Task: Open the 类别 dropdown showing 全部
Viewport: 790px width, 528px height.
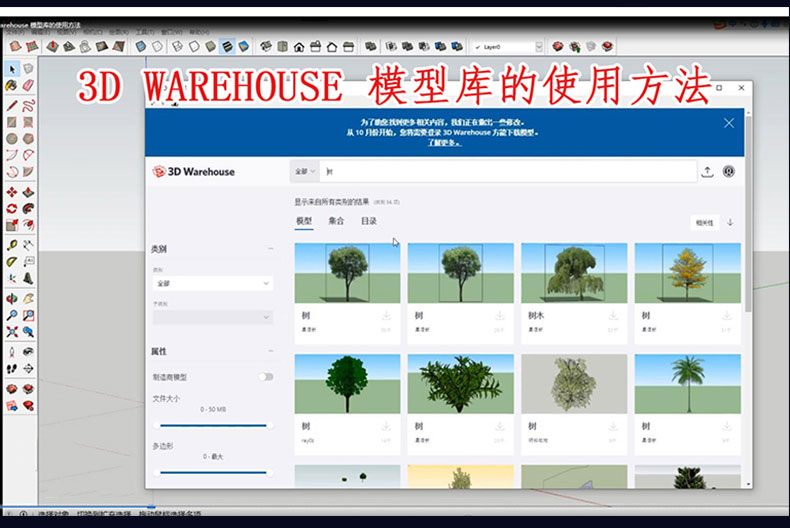Action: (212, 284)
